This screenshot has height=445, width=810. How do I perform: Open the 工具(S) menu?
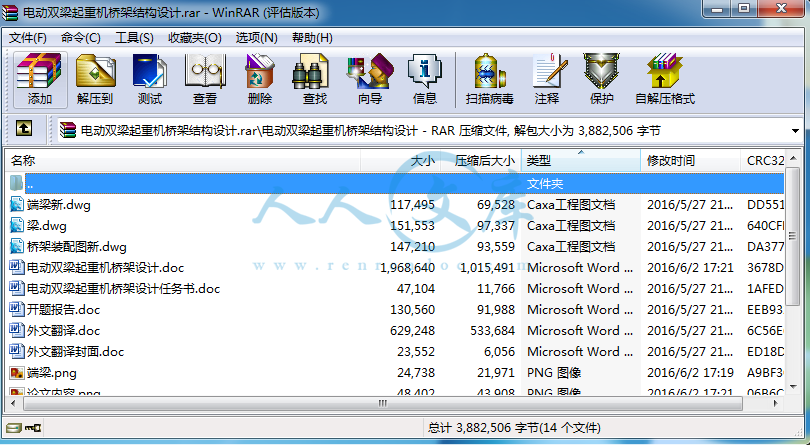coord(134,38)
